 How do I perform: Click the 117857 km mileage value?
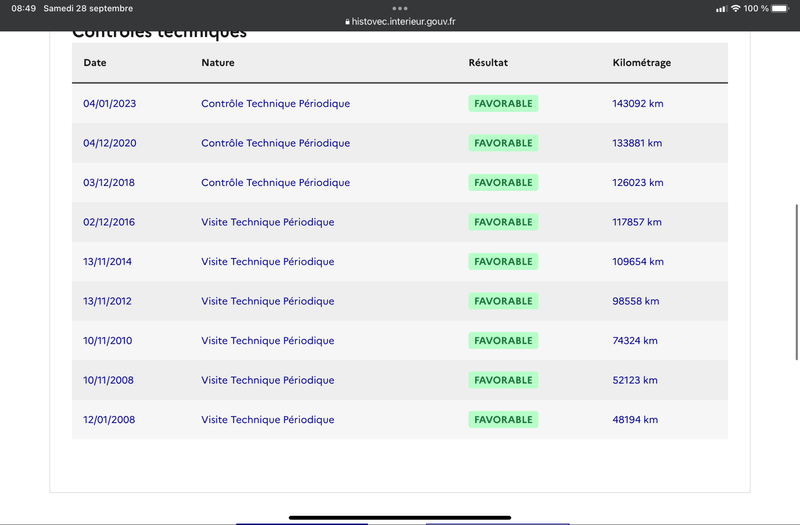(x=637, y=222)
